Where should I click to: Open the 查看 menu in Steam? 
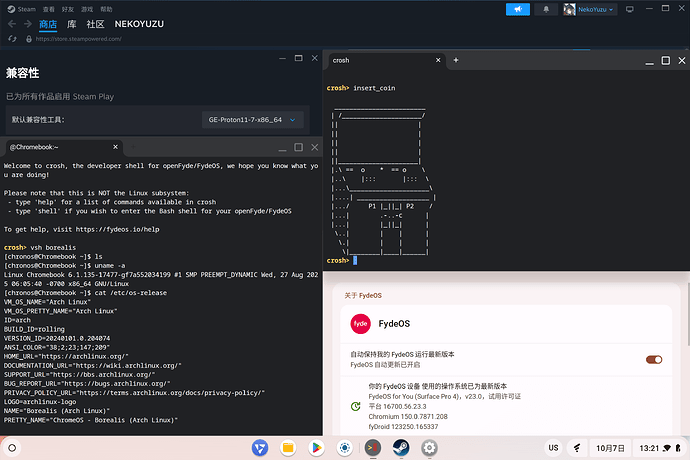[48, 9]
